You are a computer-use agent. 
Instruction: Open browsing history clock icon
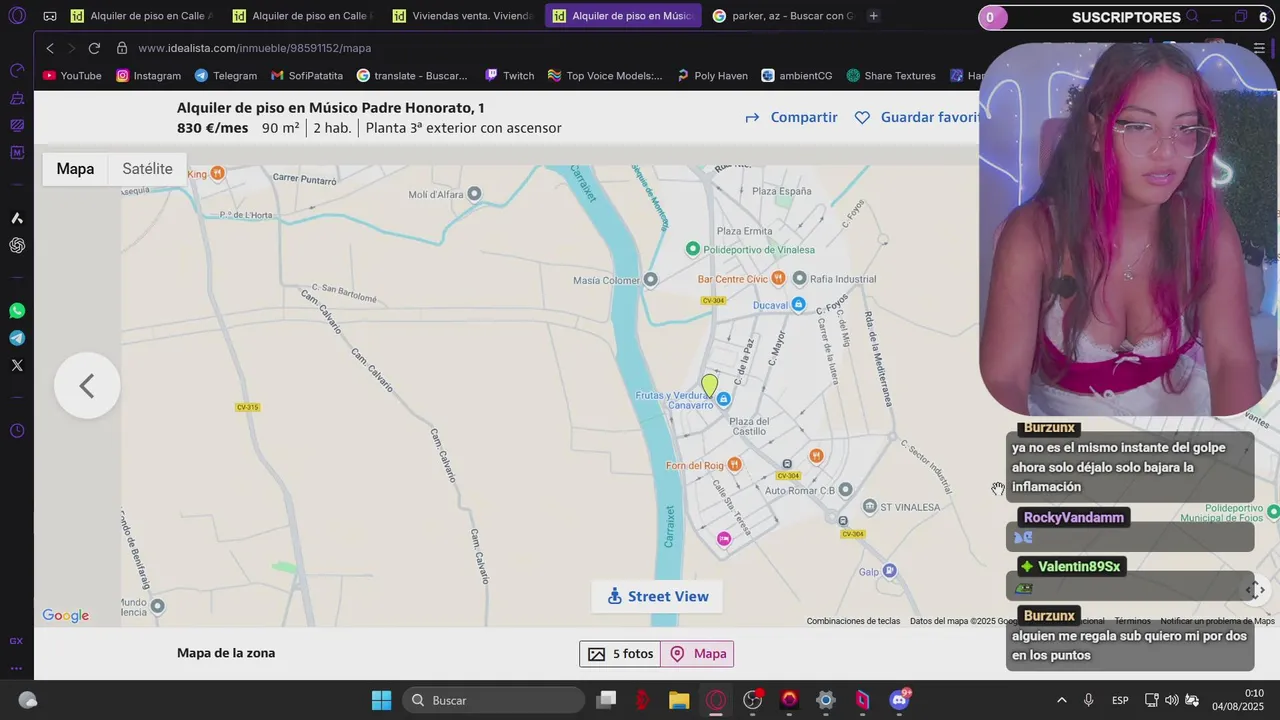tap(17, 431)
